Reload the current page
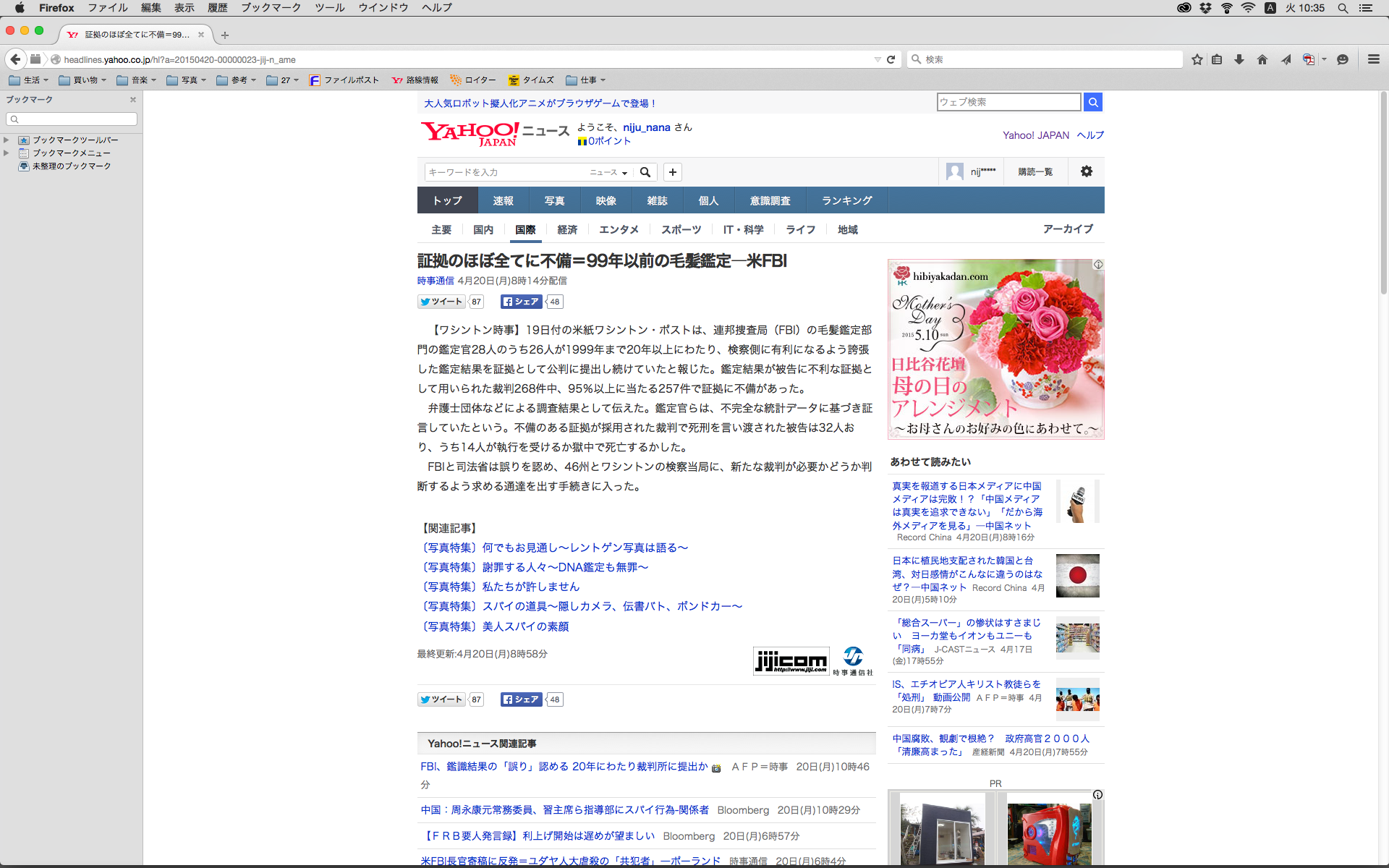Image resolution: width=1389 pixels, height=868 pixels. (891, 59)
